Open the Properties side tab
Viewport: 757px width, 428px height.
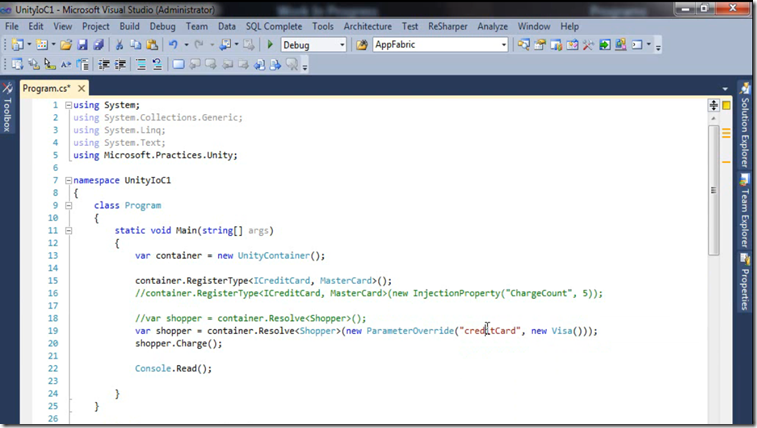[744, 282]
